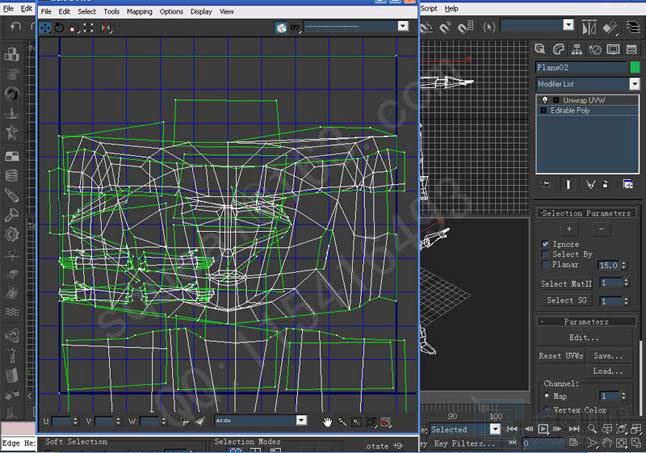Select the Zoom magnifier tool in Edit UVWs
Screen dimensions: 646x453
click(x=342, y=422)
